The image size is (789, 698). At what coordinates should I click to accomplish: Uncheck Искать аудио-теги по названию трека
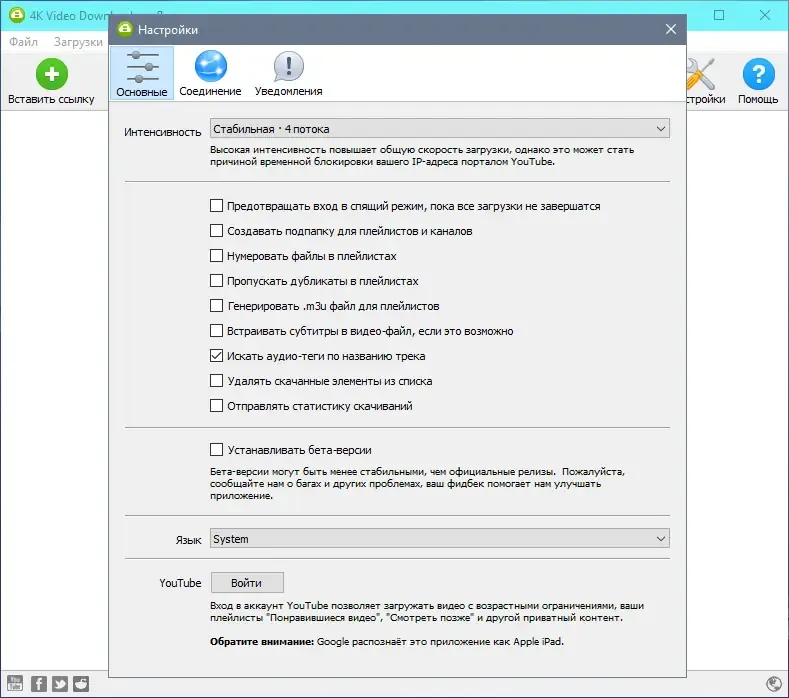[216, 356]
